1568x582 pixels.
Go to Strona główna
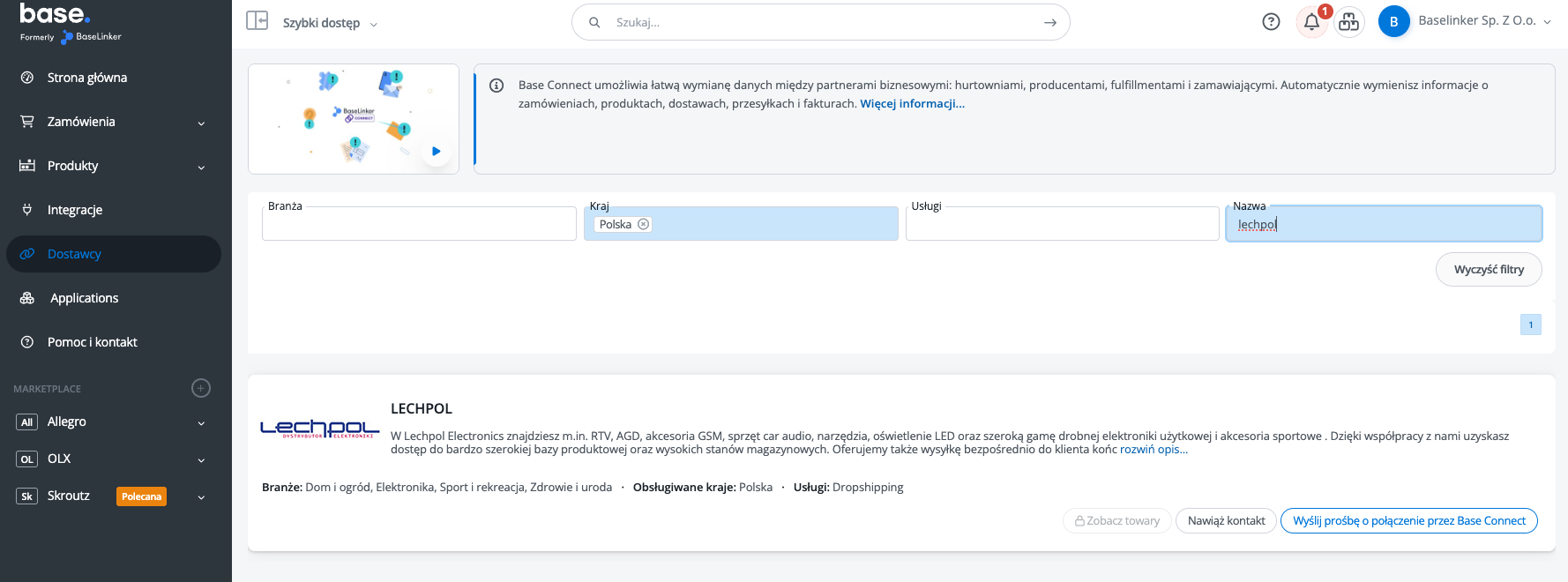pyautogui.click(x=87, y=78)
